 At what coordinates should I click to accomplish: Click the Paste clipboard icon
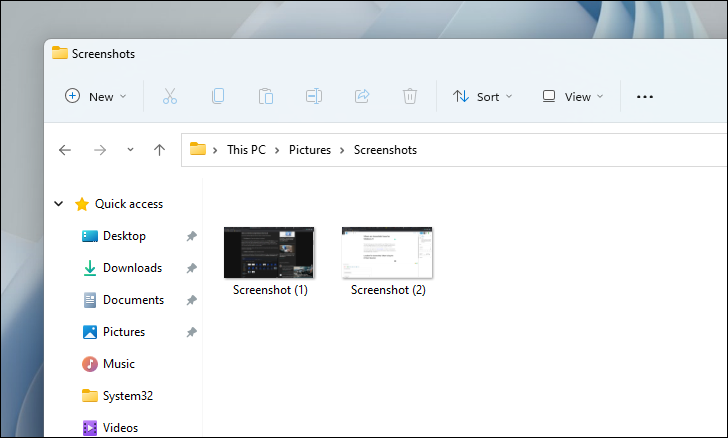(x=266, y=96)
